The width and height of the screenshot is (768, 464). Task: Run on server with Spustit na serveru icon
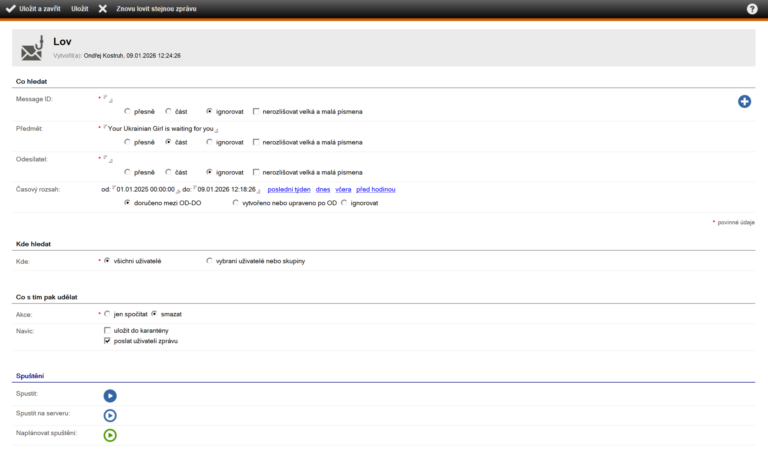click(x=110, y=415)
